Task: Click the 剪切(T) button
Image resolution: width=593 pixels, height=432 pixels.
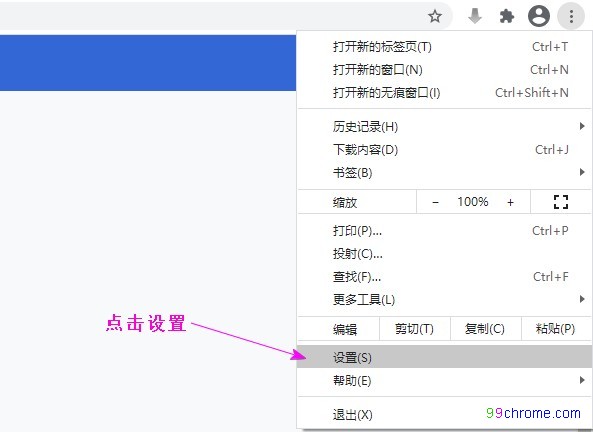Action: 414,329
